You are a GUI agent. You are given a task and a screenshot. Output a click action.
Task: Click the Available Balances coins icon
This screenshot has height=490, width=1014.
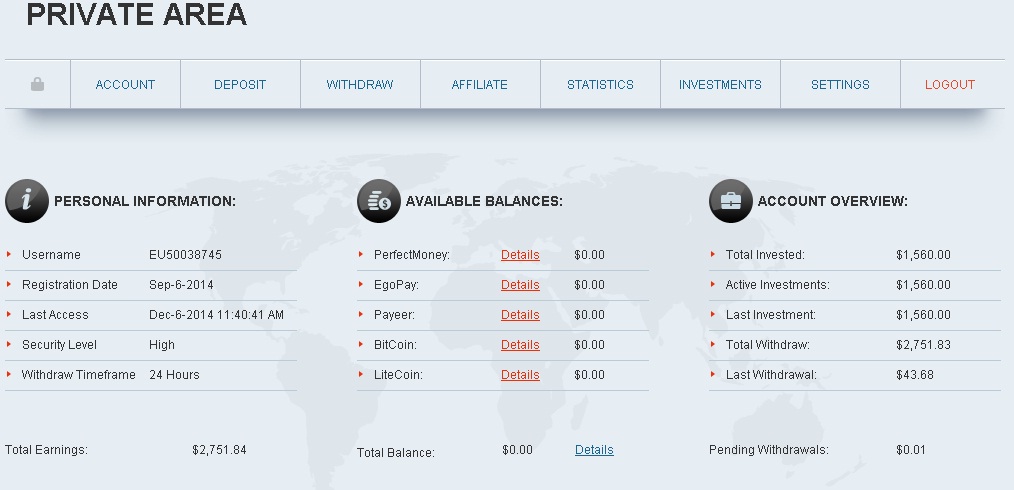click(379, 201)
